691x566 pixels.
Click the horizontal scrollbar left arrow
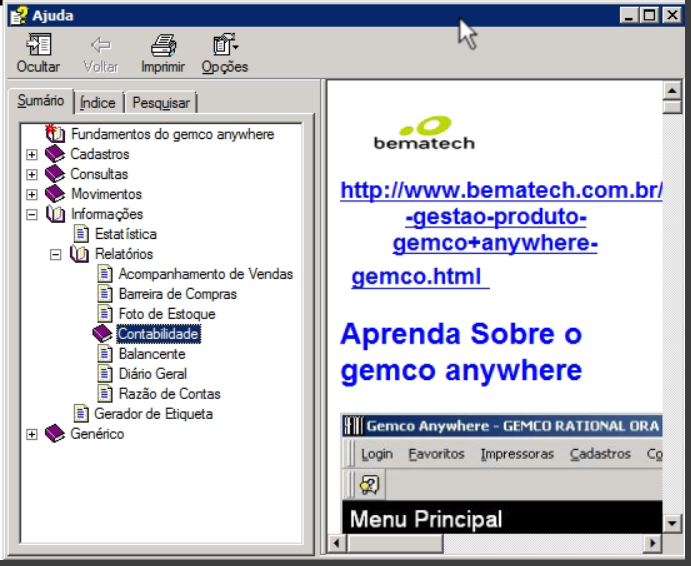click(x=337, y=543)
